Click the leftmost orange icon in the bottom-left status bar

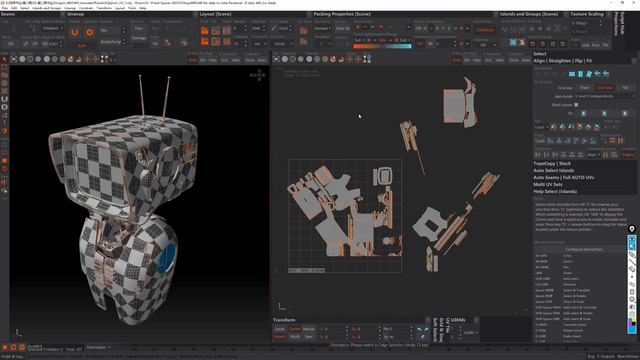[5, 347]
